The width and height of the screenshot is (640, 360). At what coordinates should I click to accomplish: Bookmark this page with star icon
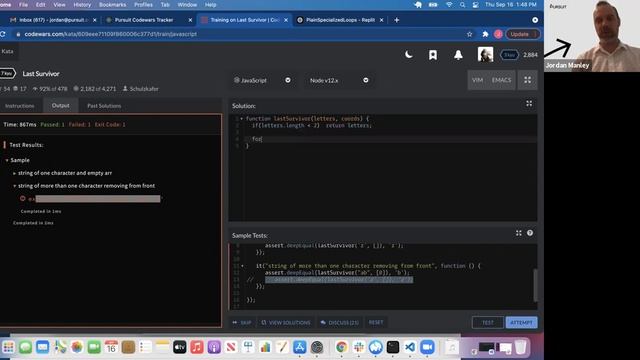[469, 34]
